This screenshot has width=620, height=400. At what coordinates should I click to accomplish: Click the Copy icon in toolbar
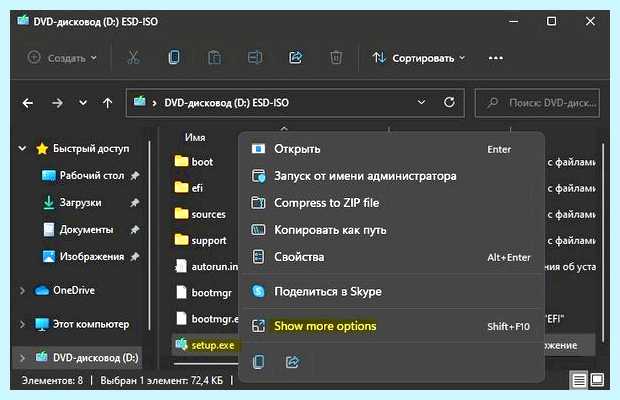coord(174,58)
